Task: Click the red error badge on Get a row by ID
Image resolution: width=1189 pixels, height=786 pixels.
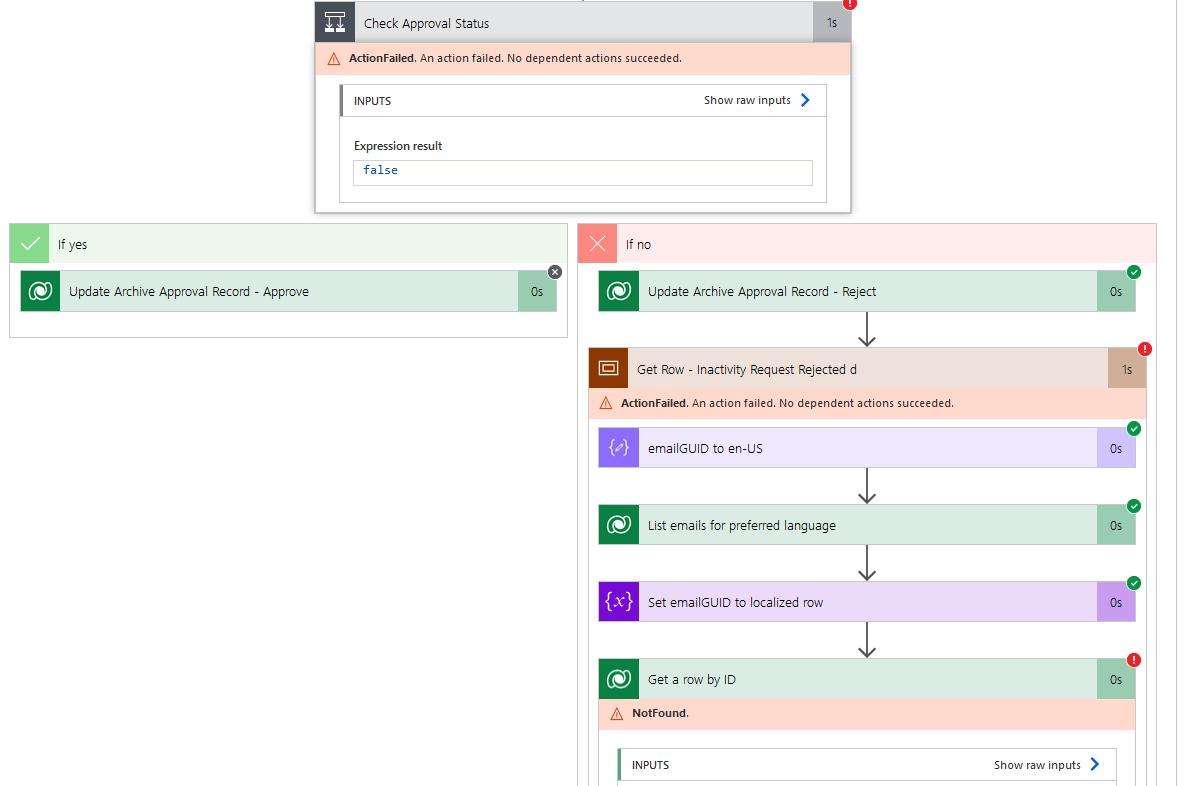Action: 1133,659
